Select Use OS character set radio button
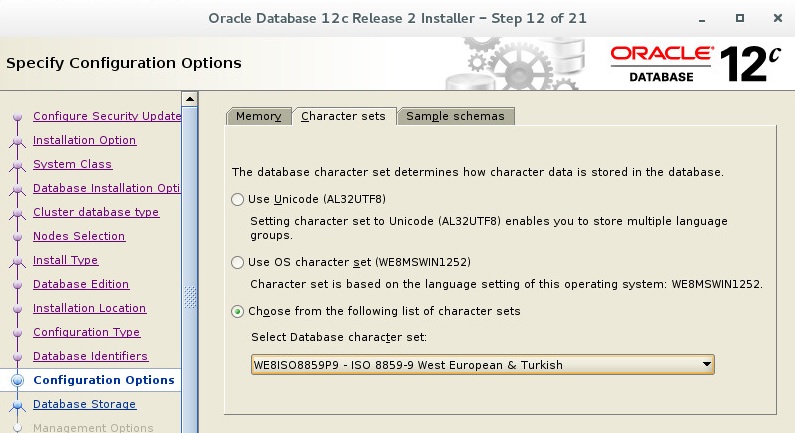The image size is (795, 433). [x=237, y=262]
